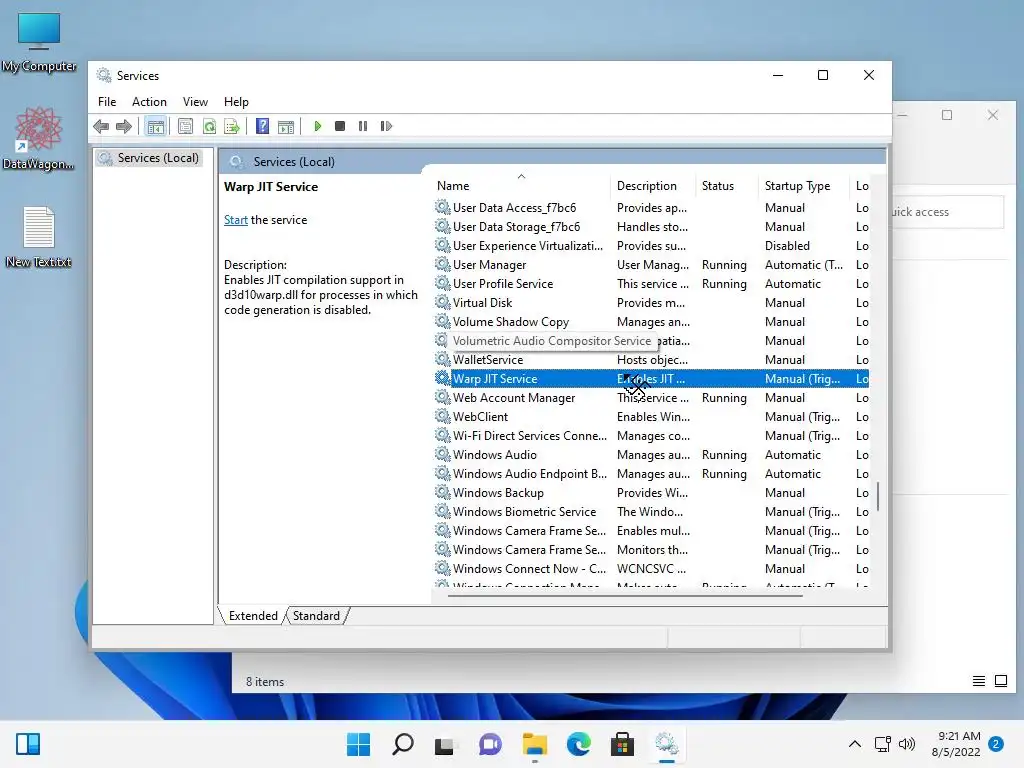The height and width of the screenshot is (768, 1024).
Task: Click the Refresh toolbar icon
Action: pyautogui.click(x=209, y=126)
